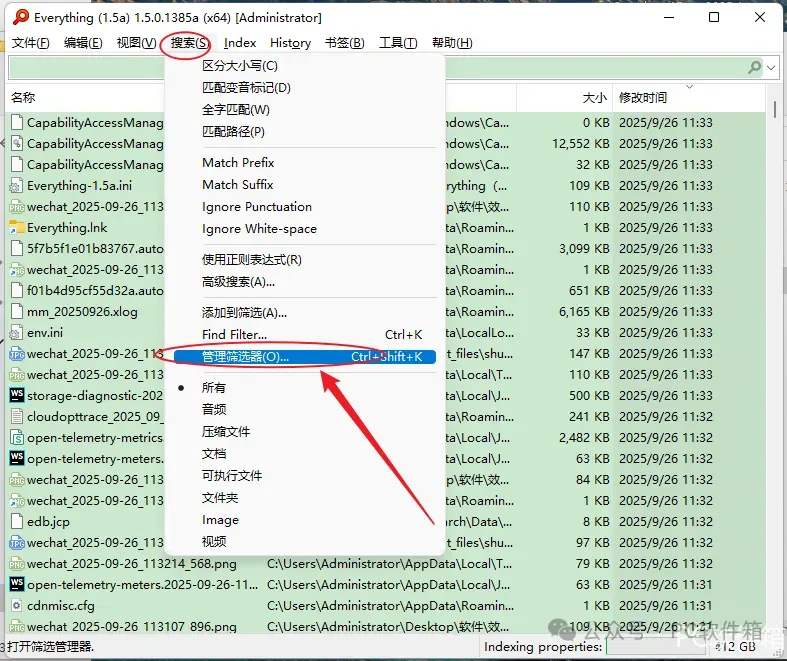Open the 书签(B) menu
The height and width of the screenshot is (661, 787).
[345, 43]
